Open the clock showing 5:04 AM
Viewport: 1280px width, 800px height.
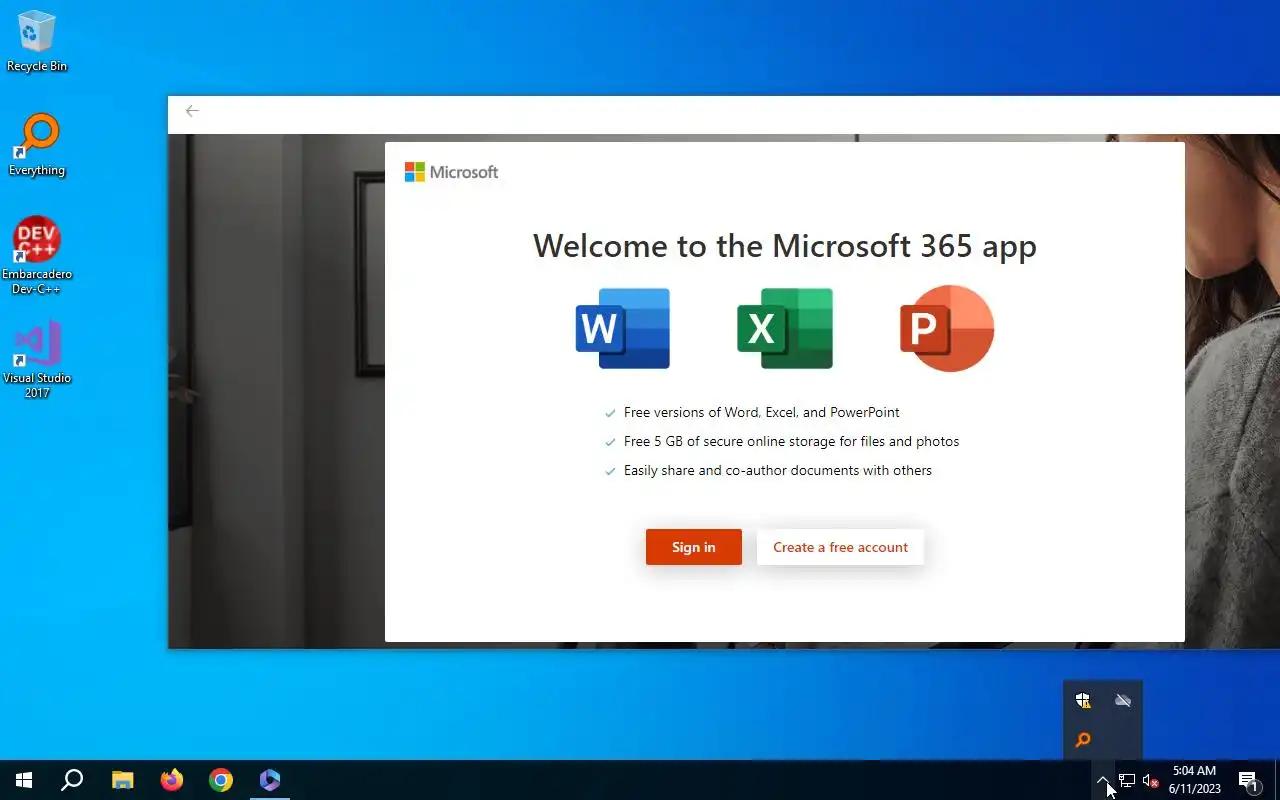[1194, 780]
